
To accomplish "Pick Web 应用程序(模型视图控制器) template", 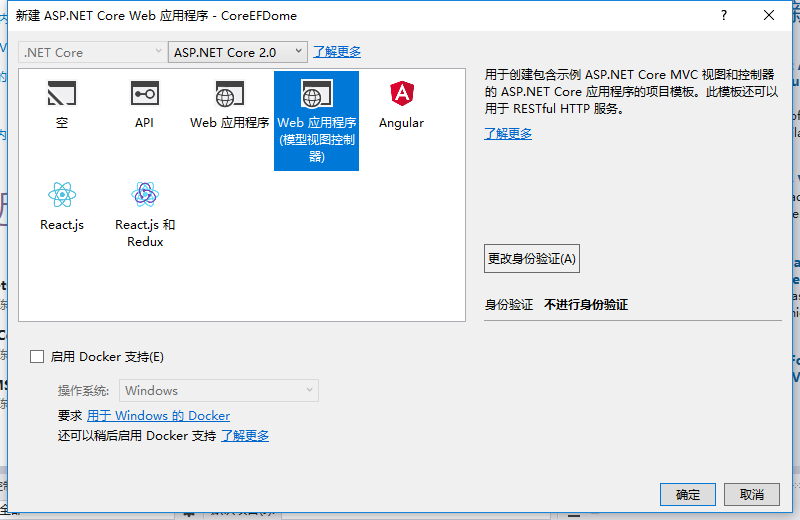I will tap(316, 120).
